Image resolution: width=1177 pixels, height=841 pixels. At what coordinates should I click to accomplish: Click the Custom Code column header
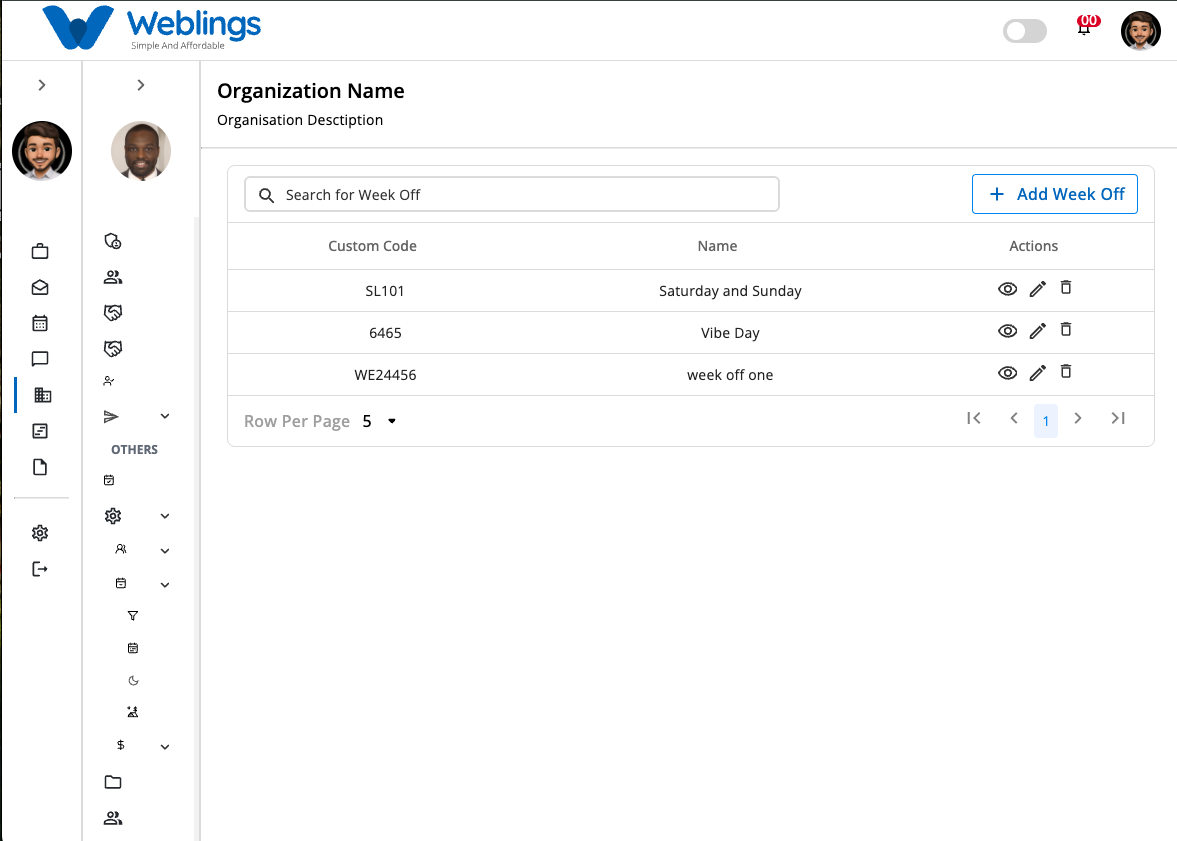[x=372, y=246]
